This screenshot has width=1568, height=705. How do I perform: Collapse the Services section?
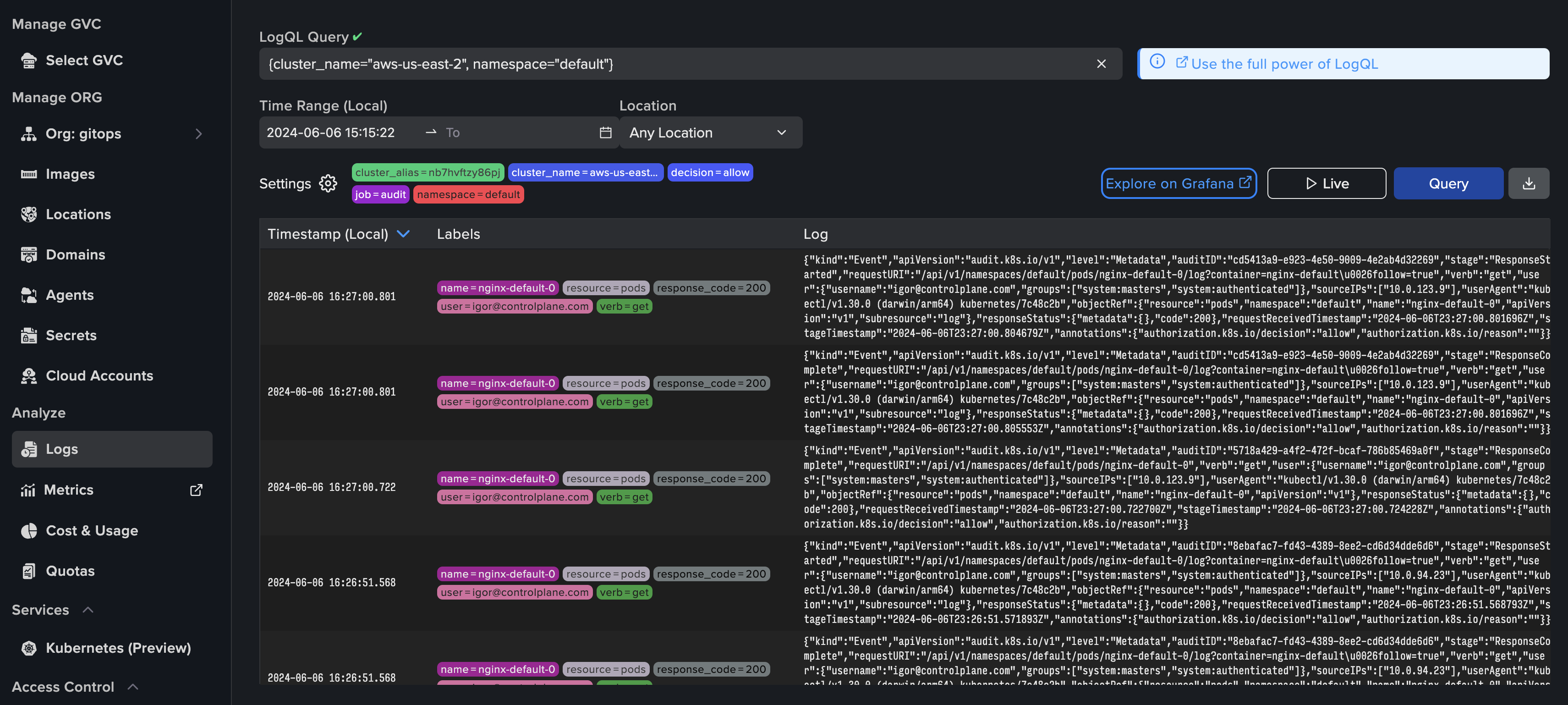click(88, 609)
